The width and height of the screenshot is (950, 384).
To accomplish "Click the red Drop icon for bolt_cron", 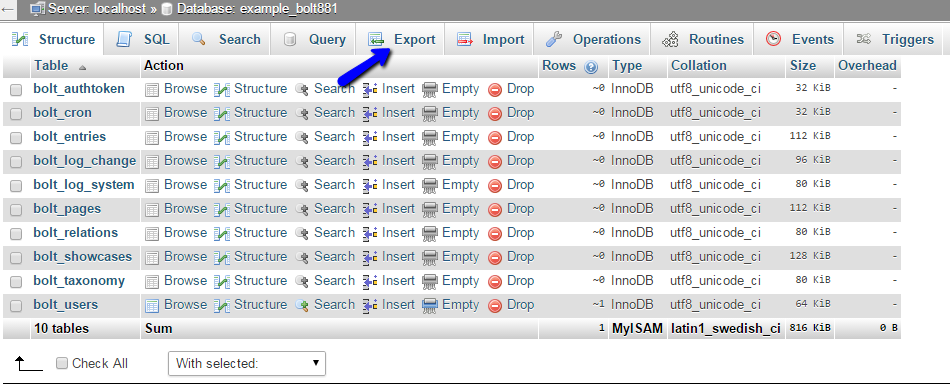I will tap(495, 113).
